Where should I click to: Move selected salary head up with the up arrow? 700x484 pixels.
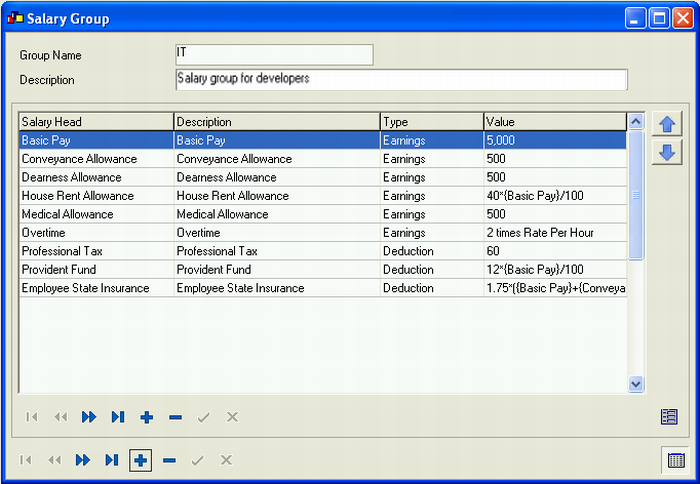tap(667, 124)
